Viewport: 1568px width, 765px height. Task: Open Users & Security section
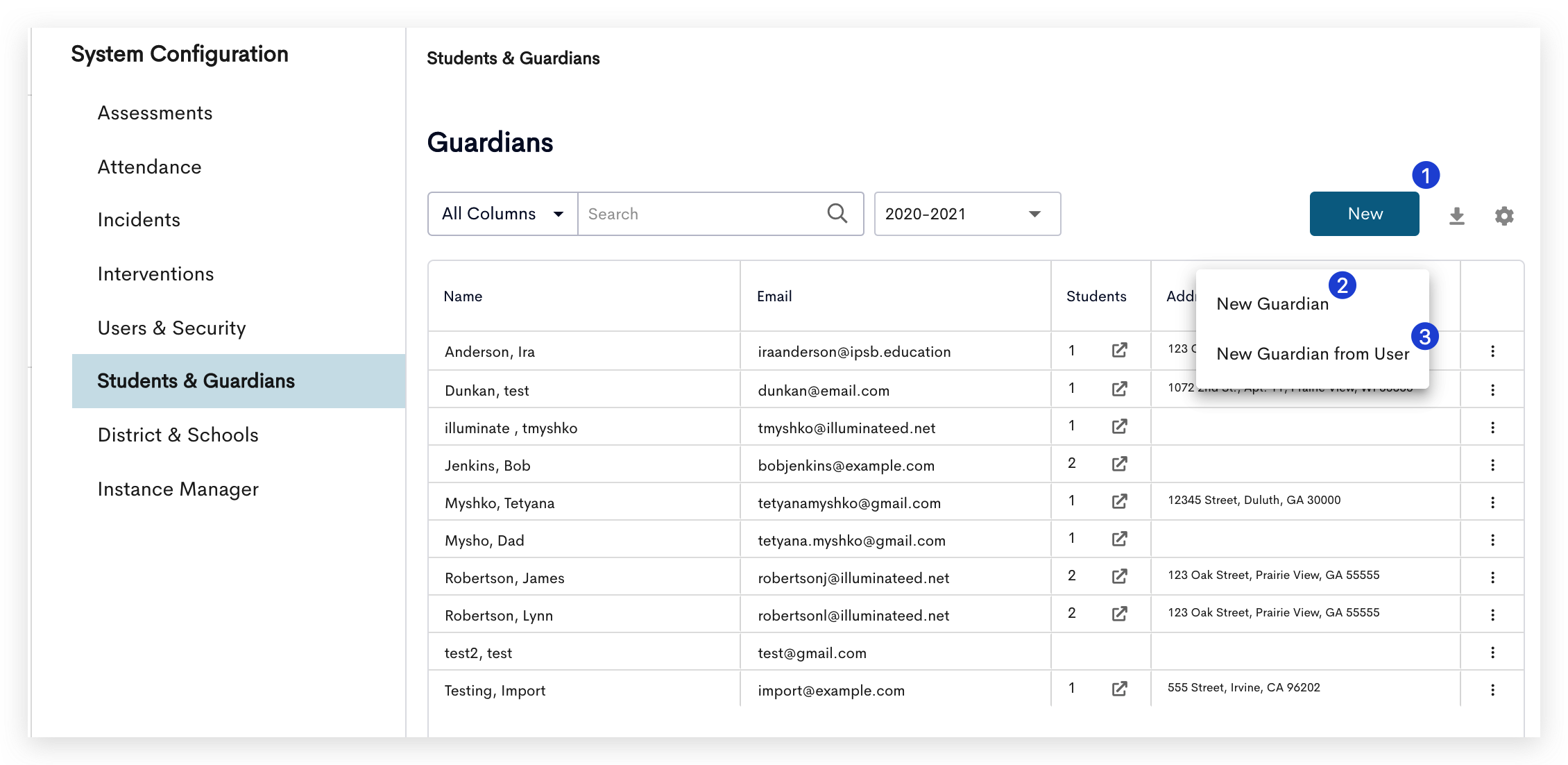pos(171,328)
